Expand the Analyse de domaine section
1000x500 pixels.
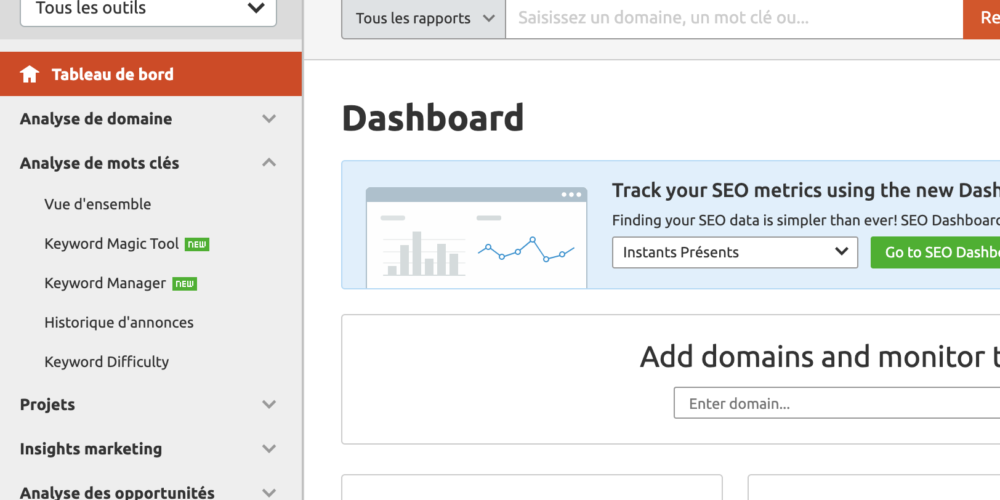click(x=268, y=119)
